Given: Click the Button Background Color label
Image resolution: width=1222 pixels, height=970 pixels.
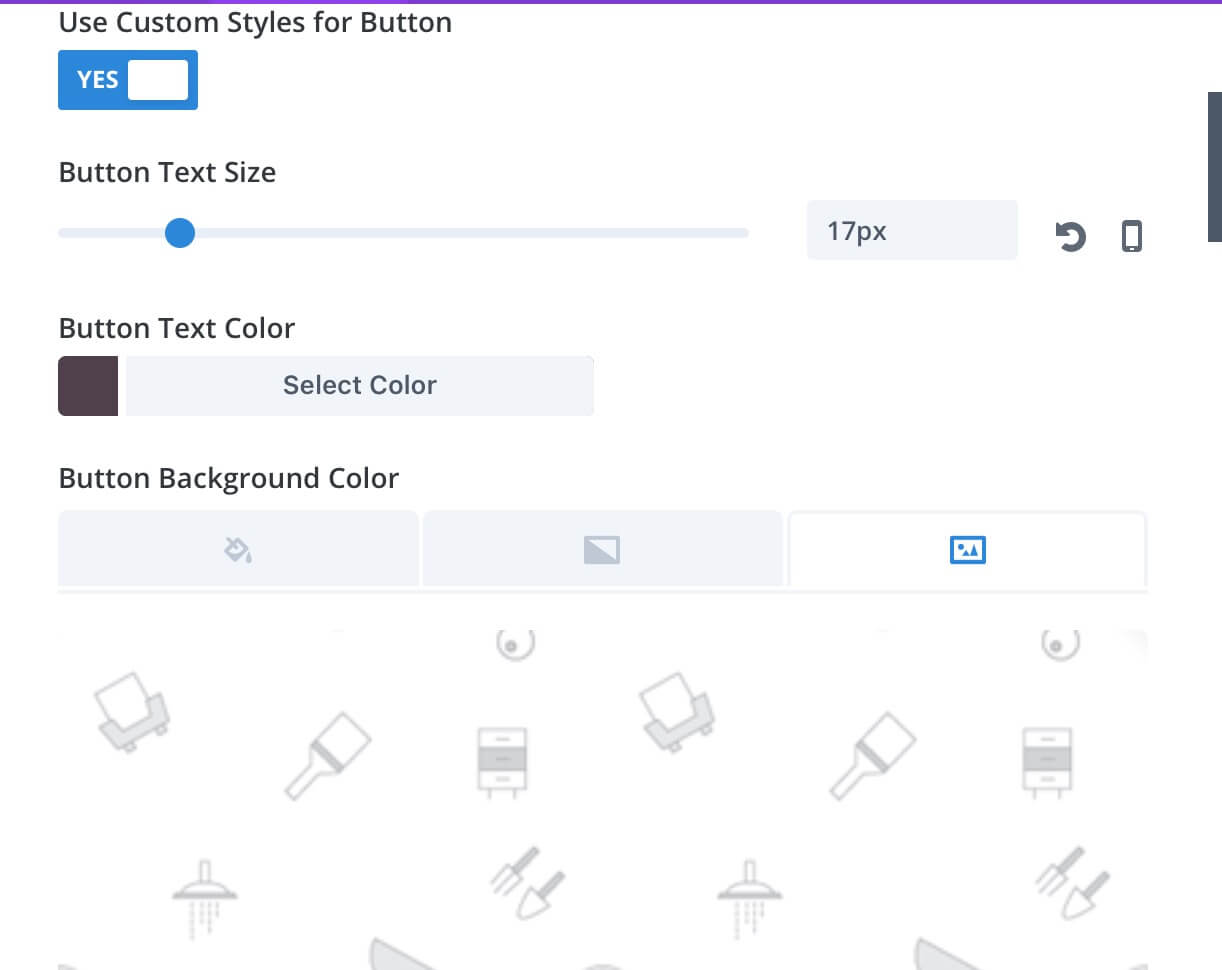Looking at the screenshot, I should pyautogui.click(x=229, y=478).
